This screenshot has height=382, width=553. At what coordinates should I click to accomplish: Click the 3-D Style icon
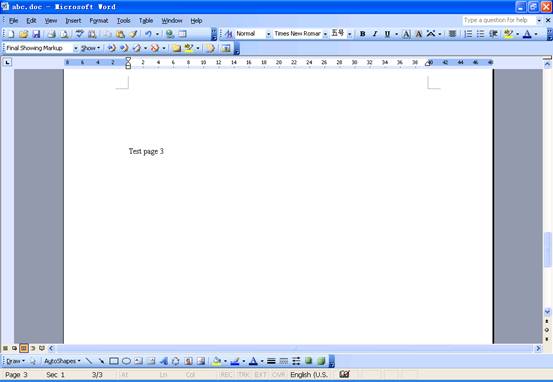[x=321, y=361]
